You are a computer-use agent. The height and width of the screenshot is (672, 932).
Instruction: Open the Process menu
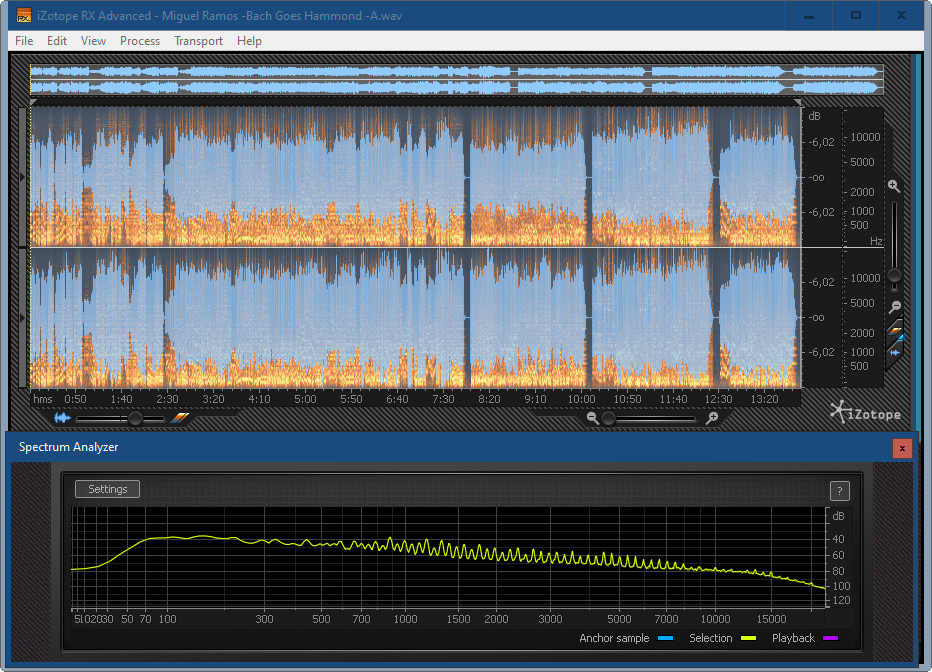pyautogui.click(x=140, y=41)
